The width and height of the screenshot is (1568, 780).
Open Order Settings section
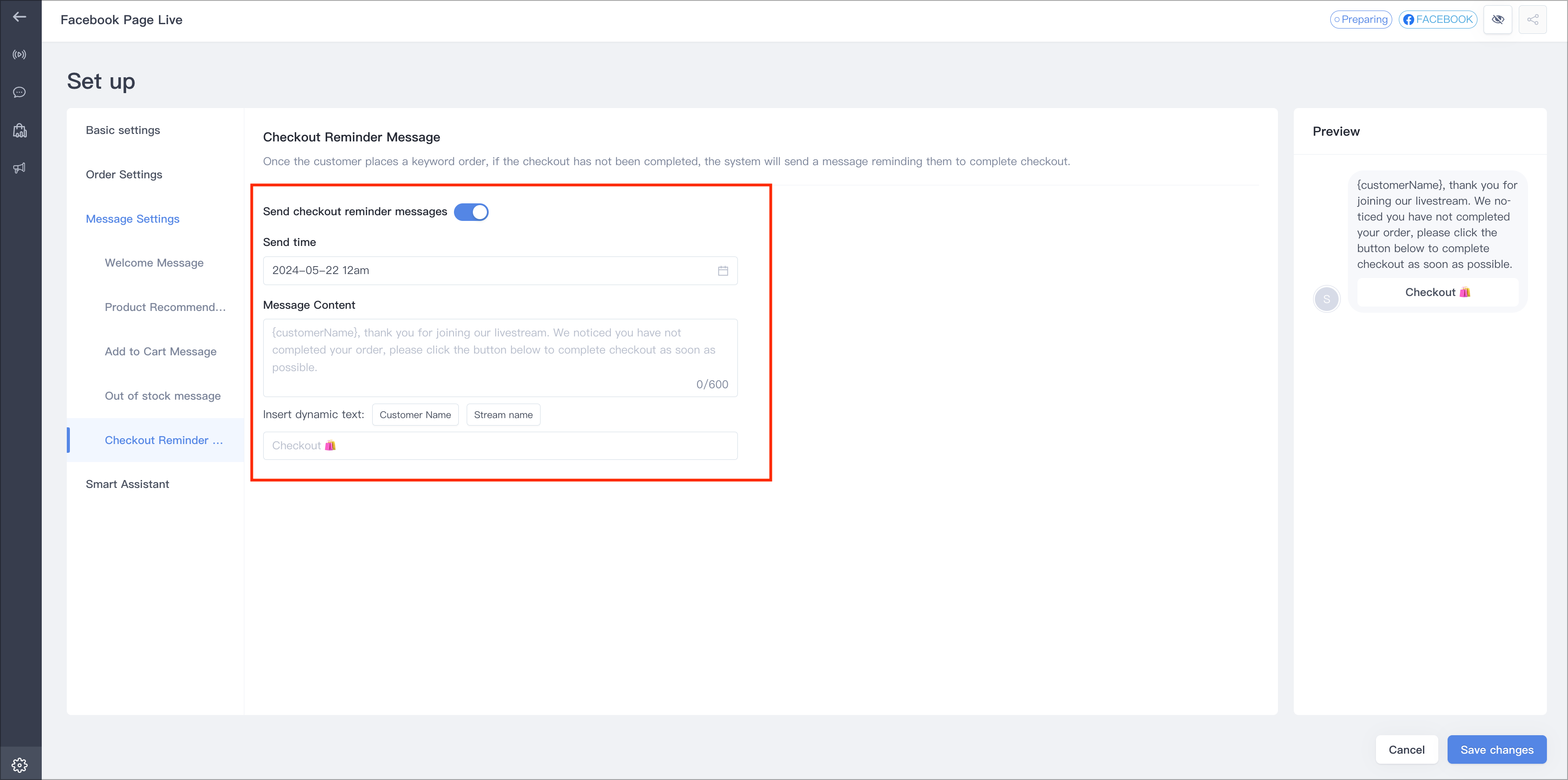pos(124,175)
